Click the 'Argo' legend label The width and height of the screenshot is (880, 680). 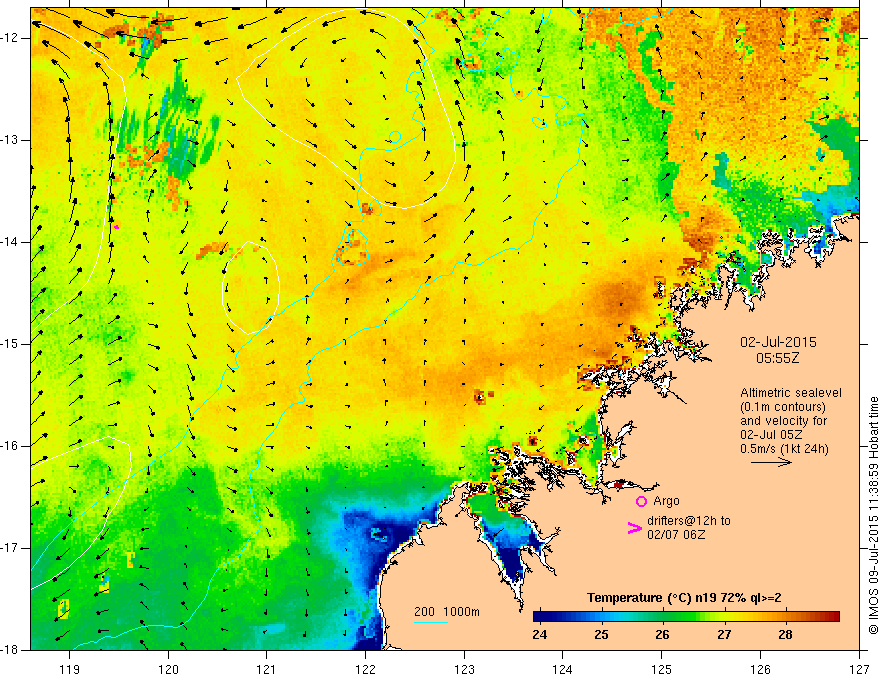[x=666, y=500]
